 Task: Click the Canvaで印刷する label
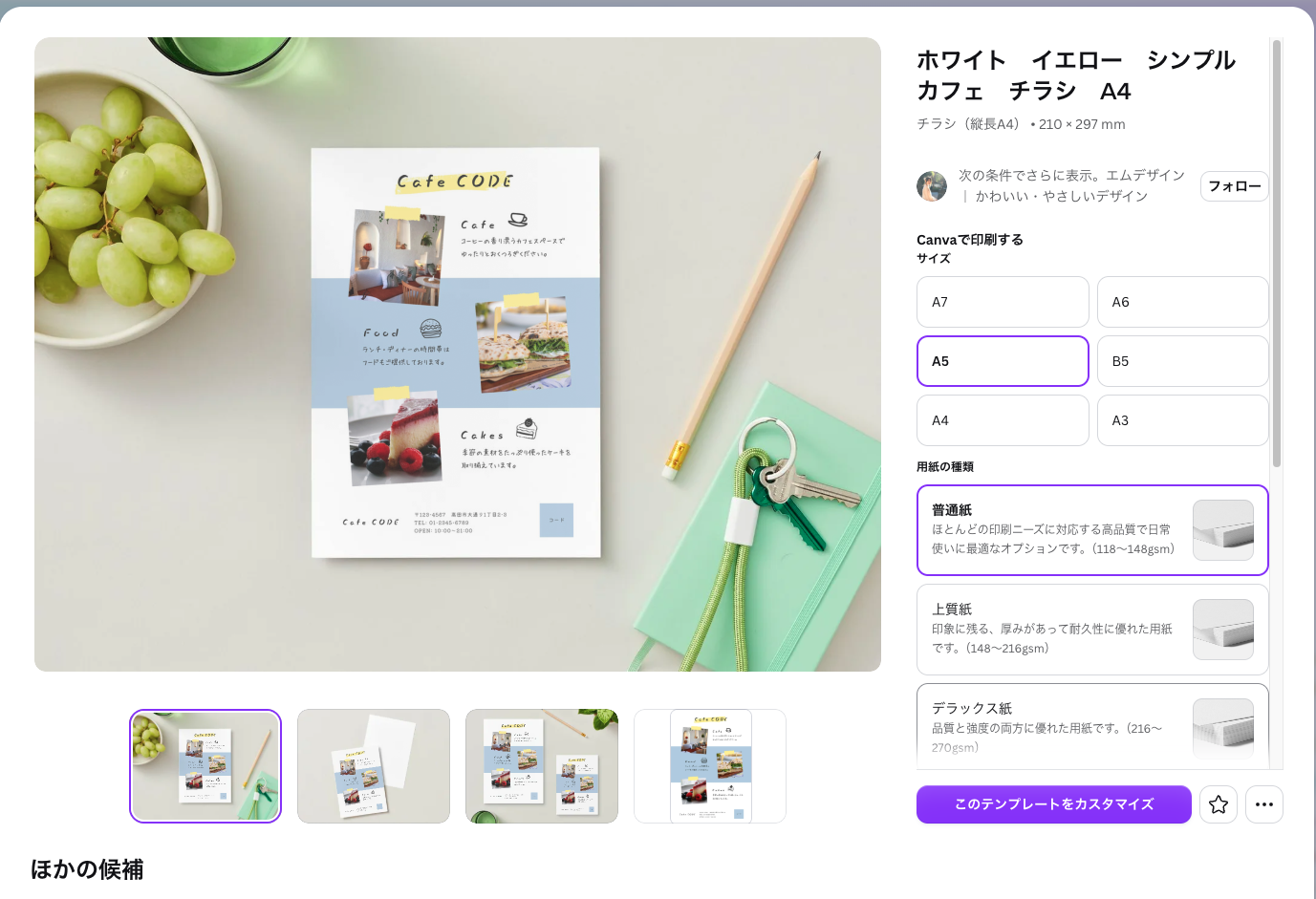970,240
